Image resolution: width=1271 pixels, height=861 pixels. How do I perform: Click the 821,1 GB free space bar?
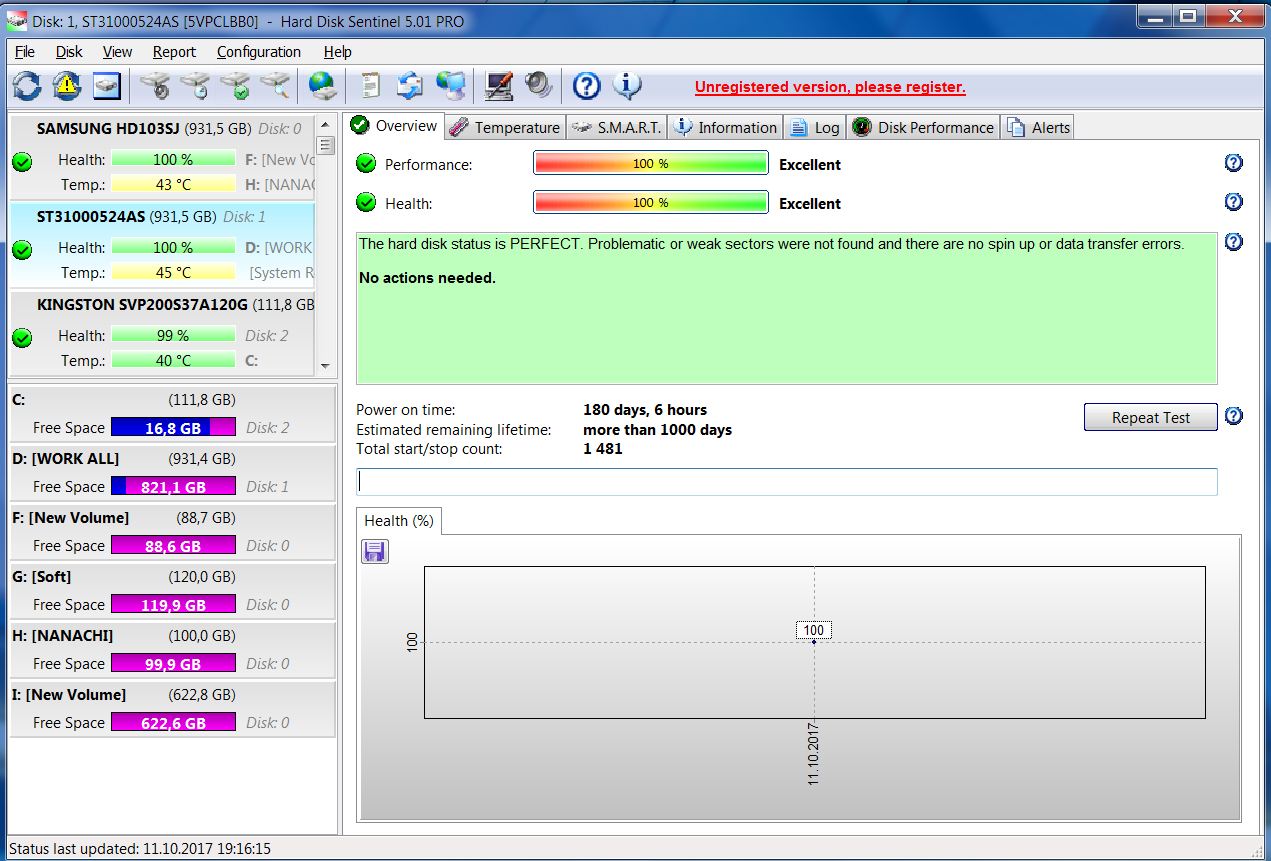click(x=173, y=486)
